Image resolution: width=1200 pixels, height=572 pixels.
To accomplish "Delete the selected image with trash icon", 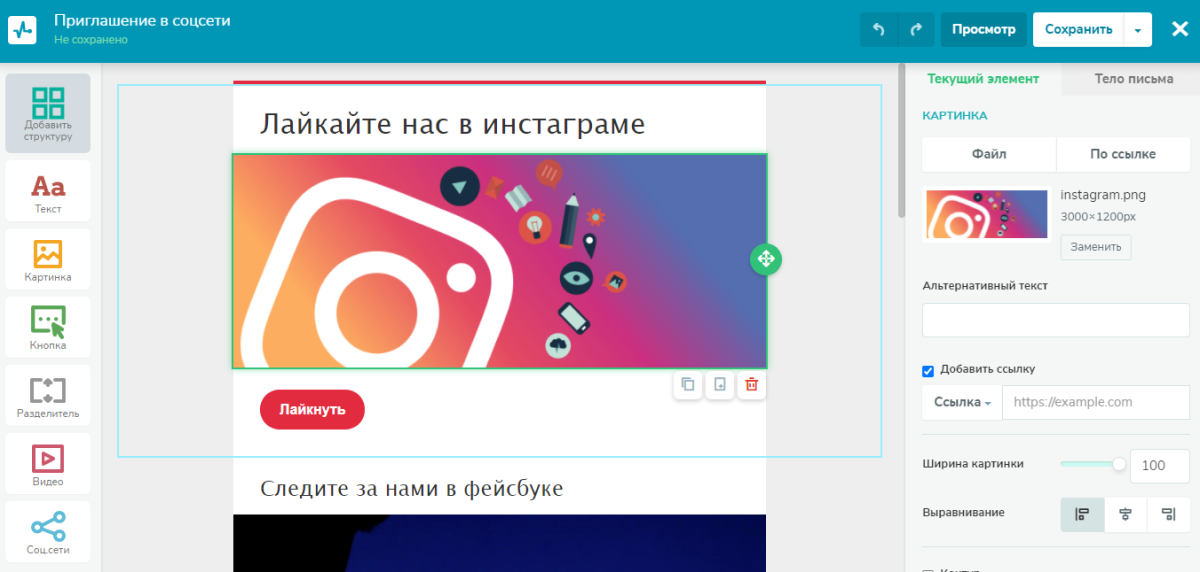I will pos(751,385).
